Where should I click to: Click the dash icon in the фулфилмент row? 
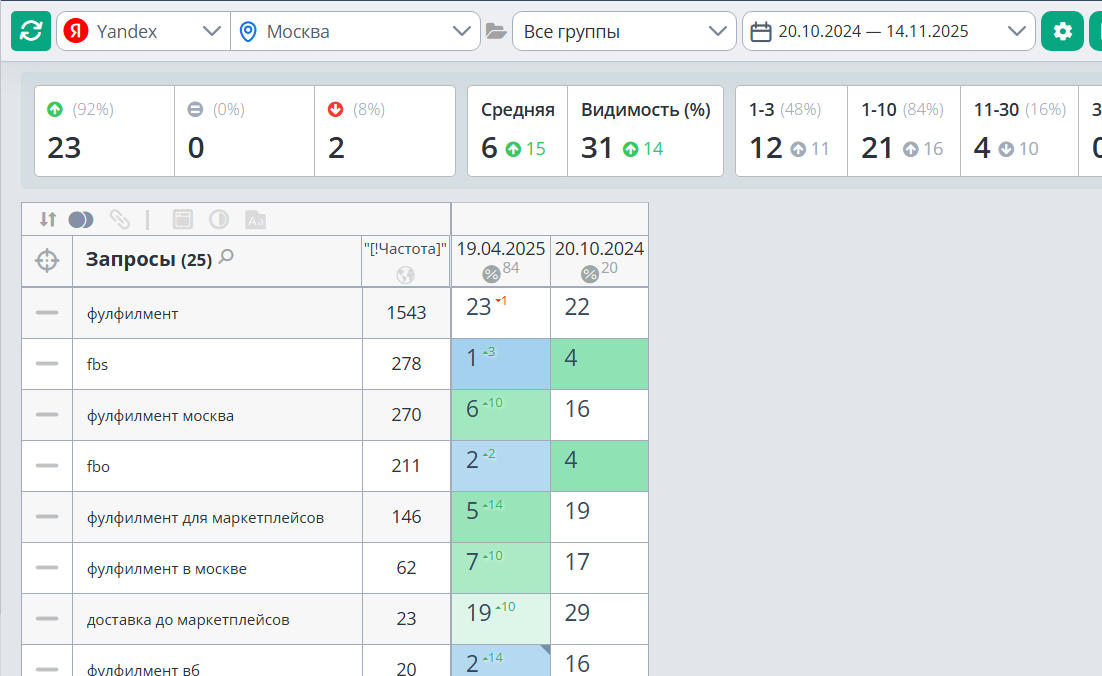(47, 313)
